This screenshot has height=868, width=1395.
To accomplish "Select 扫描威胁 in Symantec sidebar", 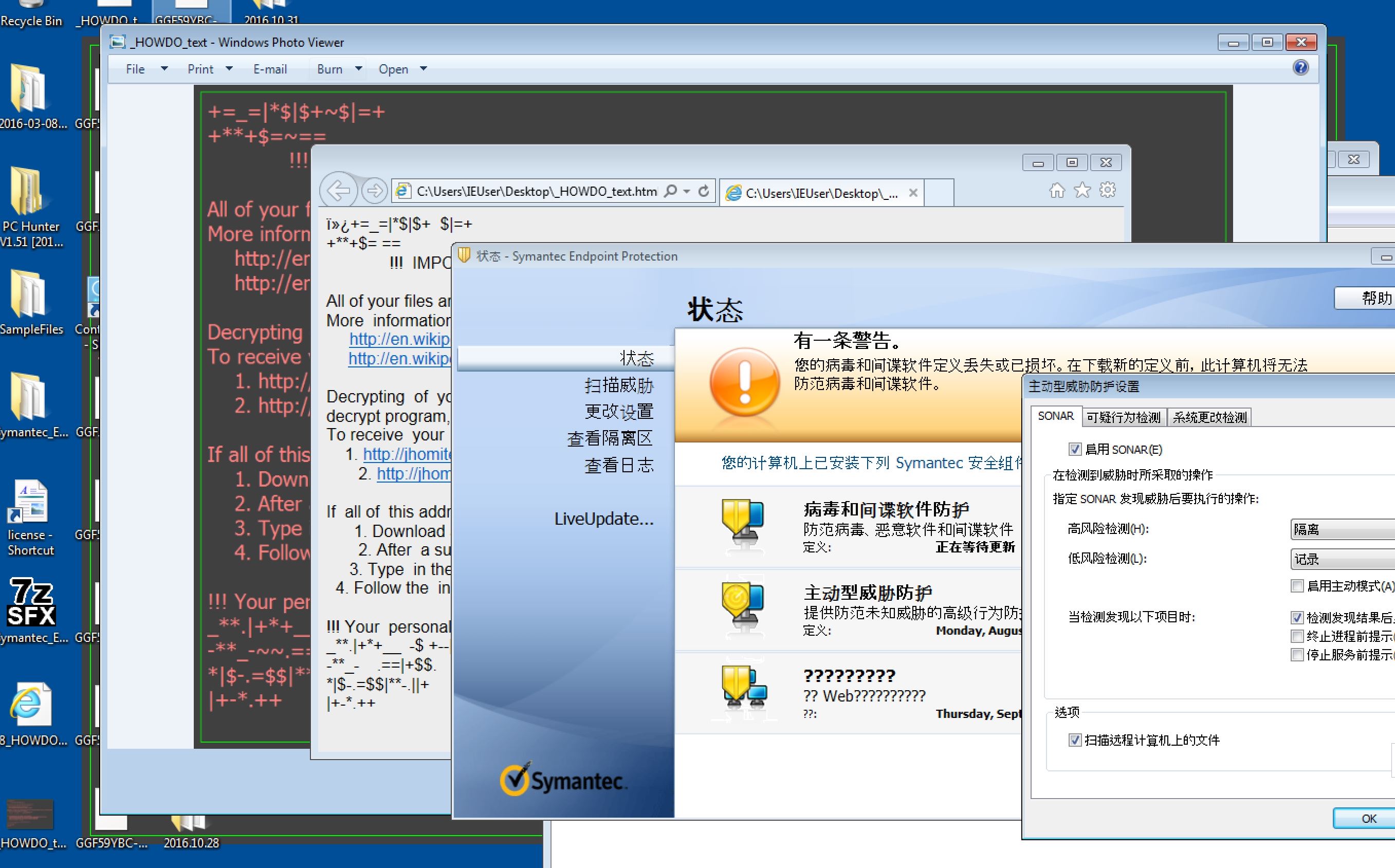I will (x=619, y=386).
